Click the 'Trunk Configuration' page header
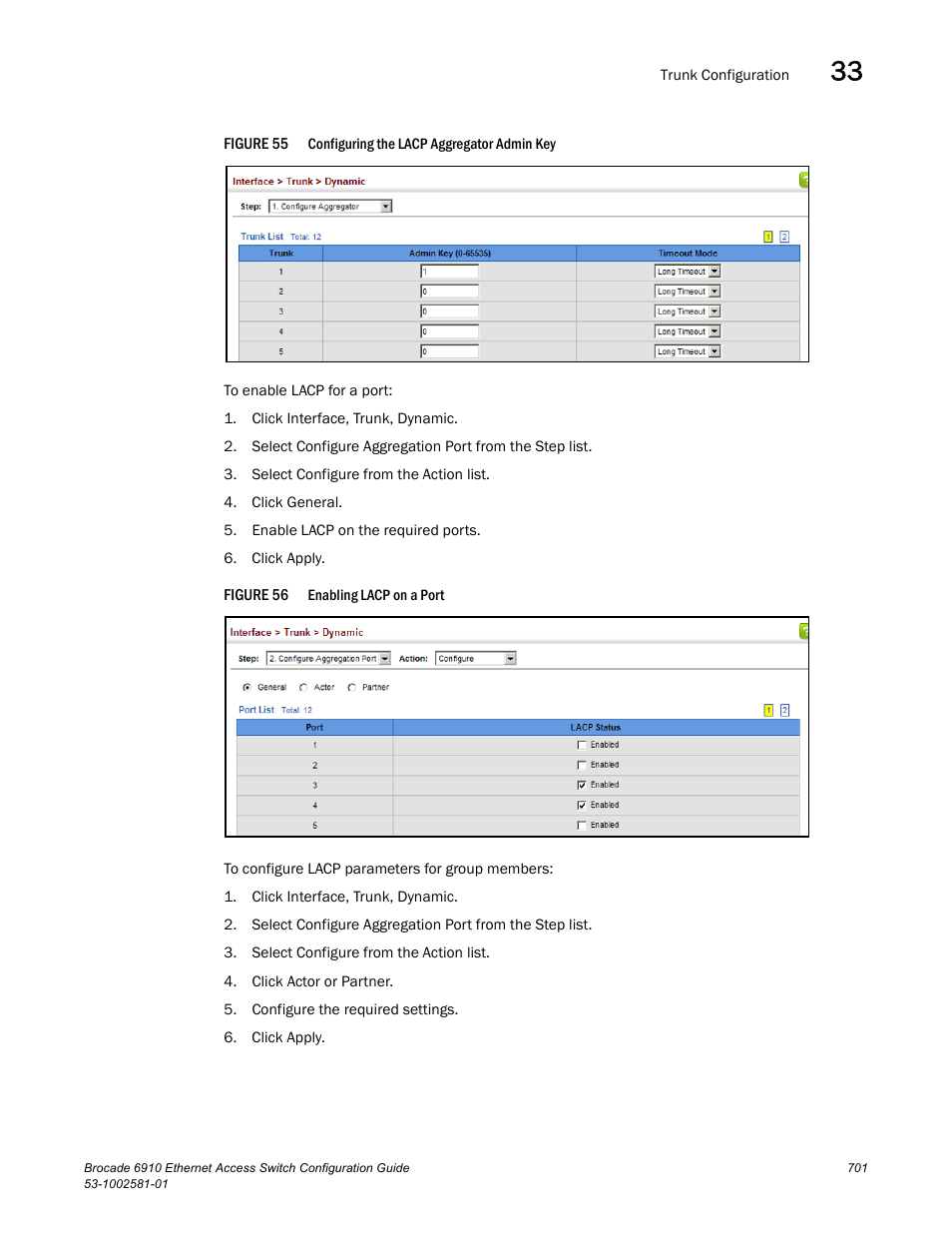 724,75
